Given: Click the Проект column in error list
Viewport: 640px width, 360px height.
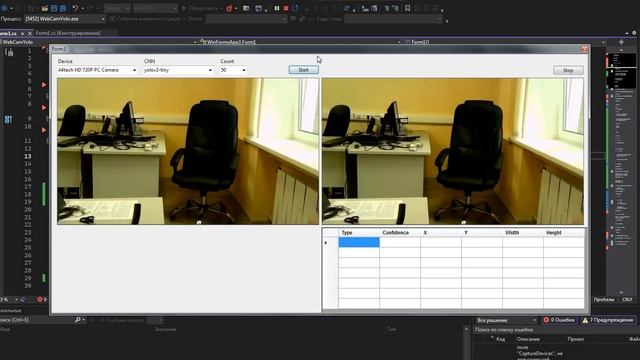Looking at the screenshot, I should [576, 339].
